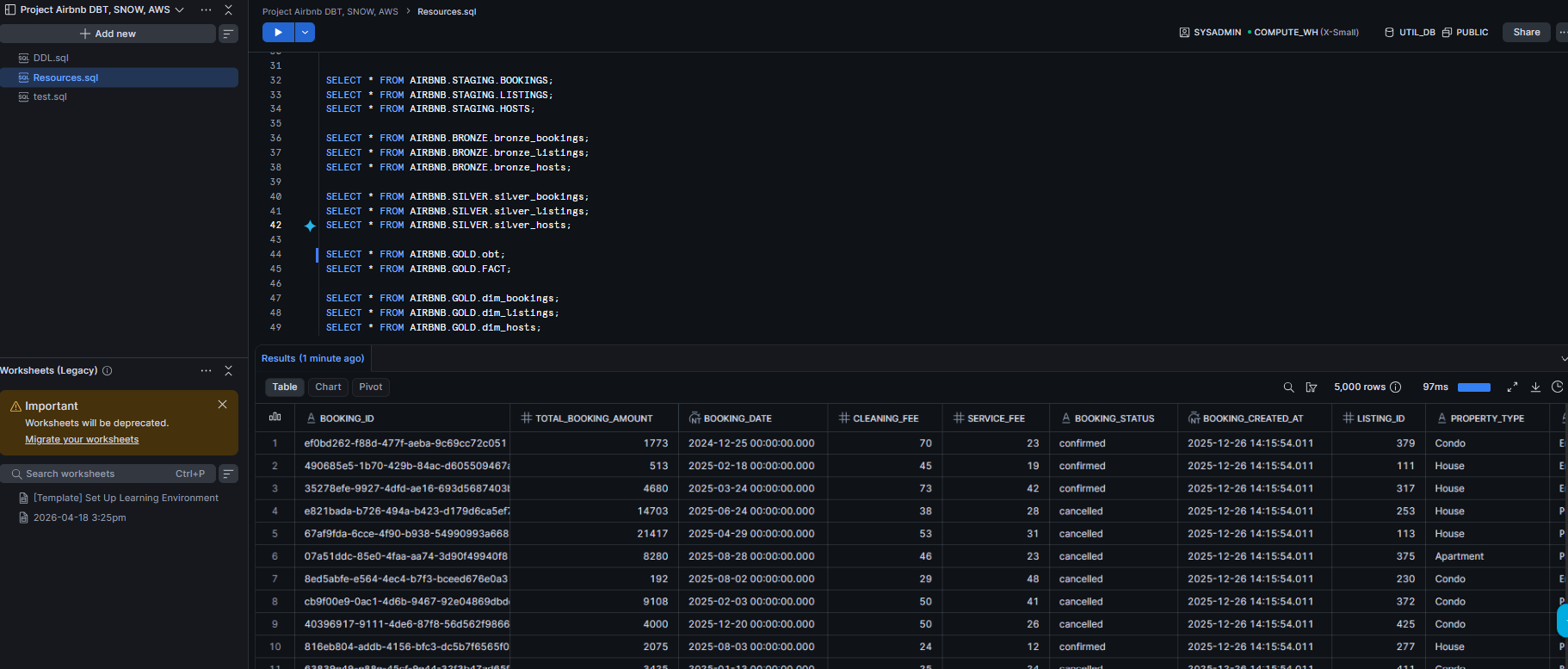This screenshot has height=669, width=1568.
Task: Select the BOOKING_CREATED_AT column header
Action: 1253,418
